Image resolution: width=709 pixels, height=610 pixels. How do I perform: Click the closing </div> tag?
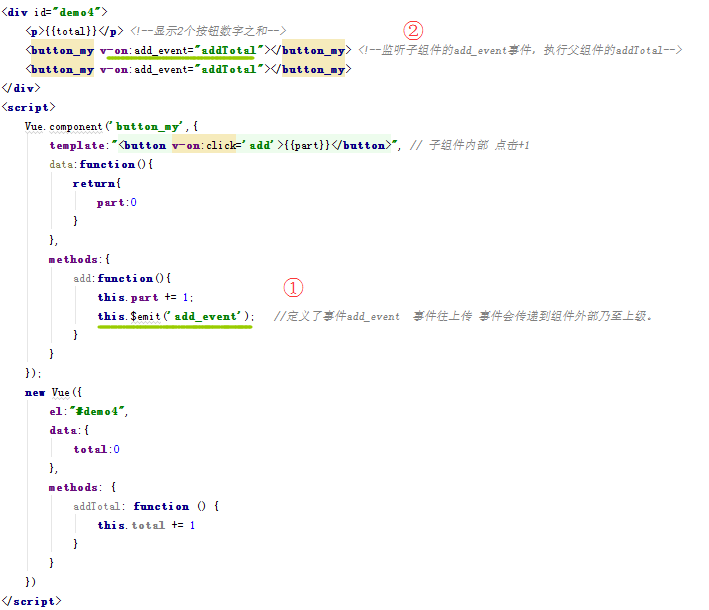(x=21, y=88)
